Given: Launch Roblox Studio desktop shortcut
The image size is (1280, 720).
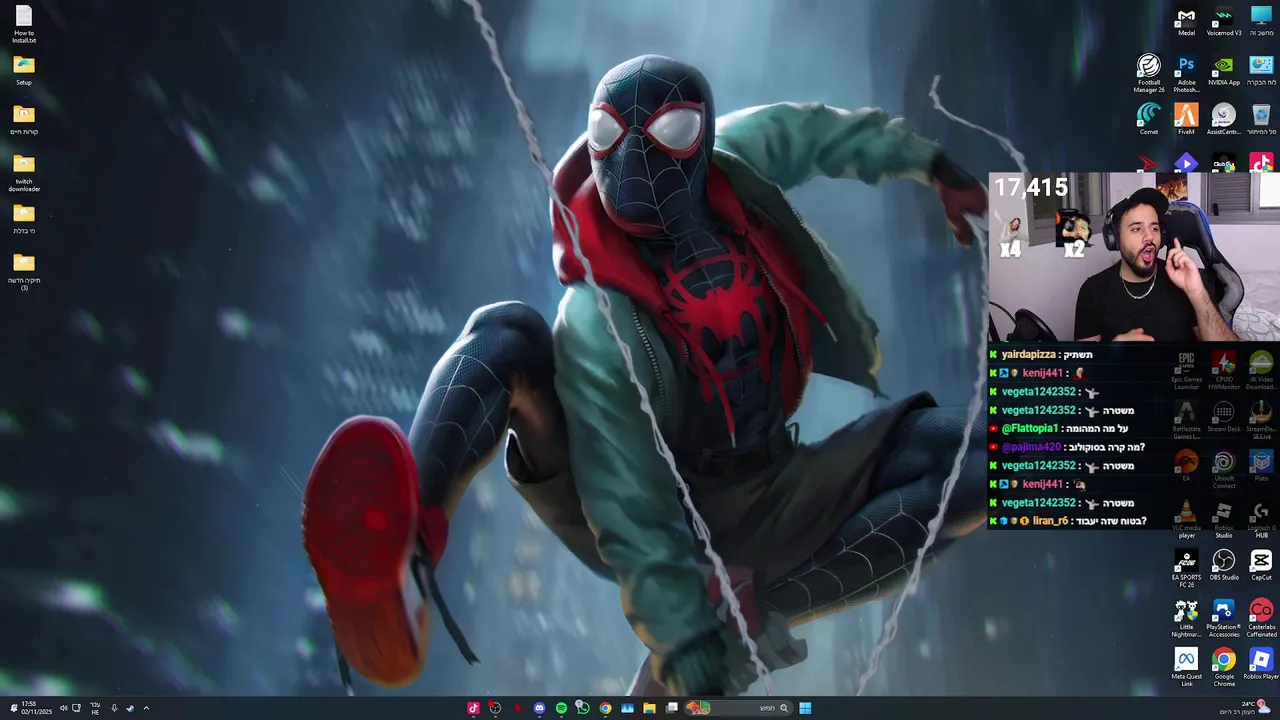Looking at the screenshot, I should (1224, 520).
